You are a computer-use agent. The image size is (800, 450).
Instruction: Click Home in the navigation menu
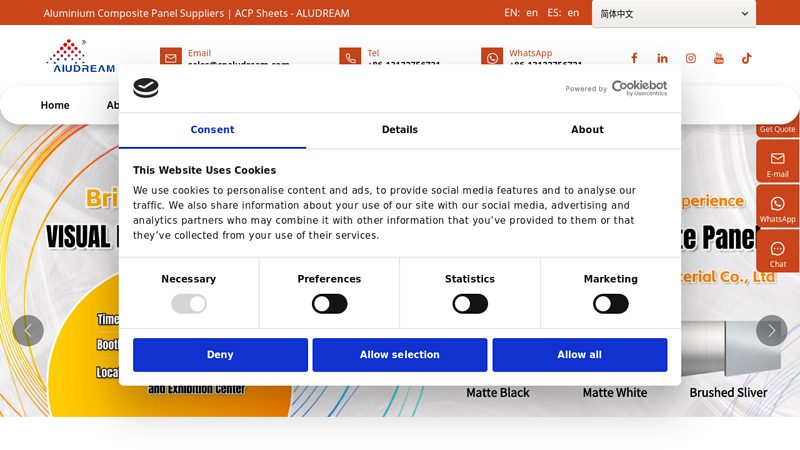55,105
